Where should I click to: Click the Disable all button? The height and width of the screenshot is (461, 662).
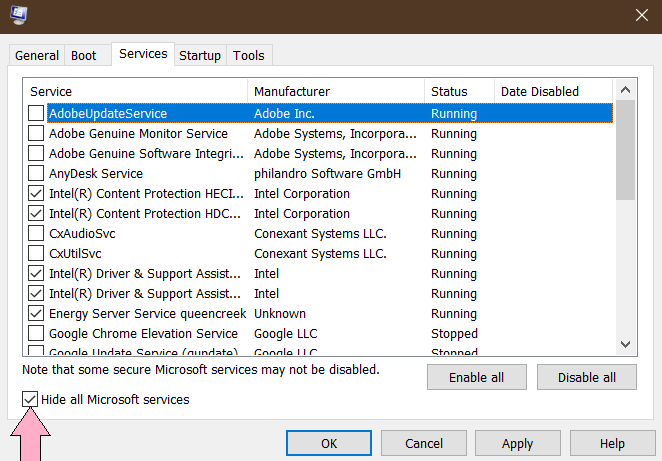[x=587, y=377]
